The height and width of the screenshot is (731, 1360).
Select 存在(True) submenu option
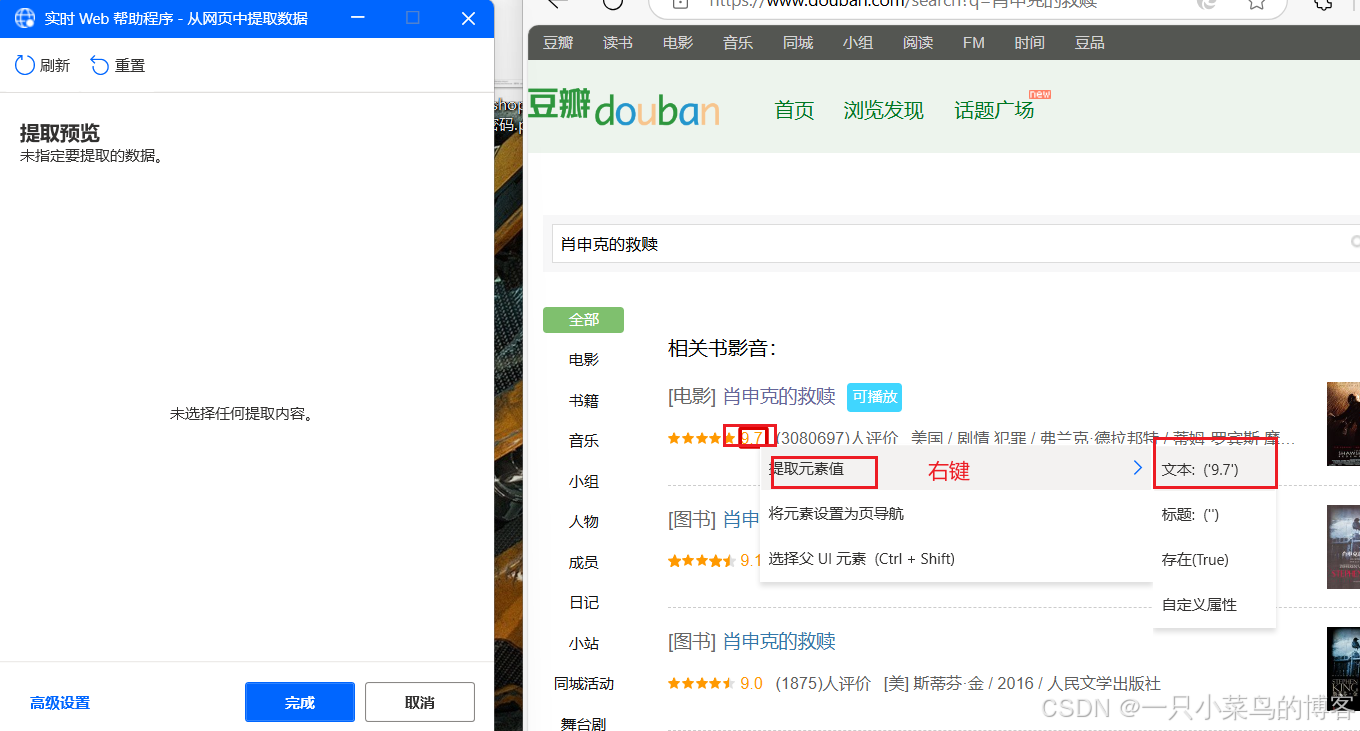[x=1215, y=559]
